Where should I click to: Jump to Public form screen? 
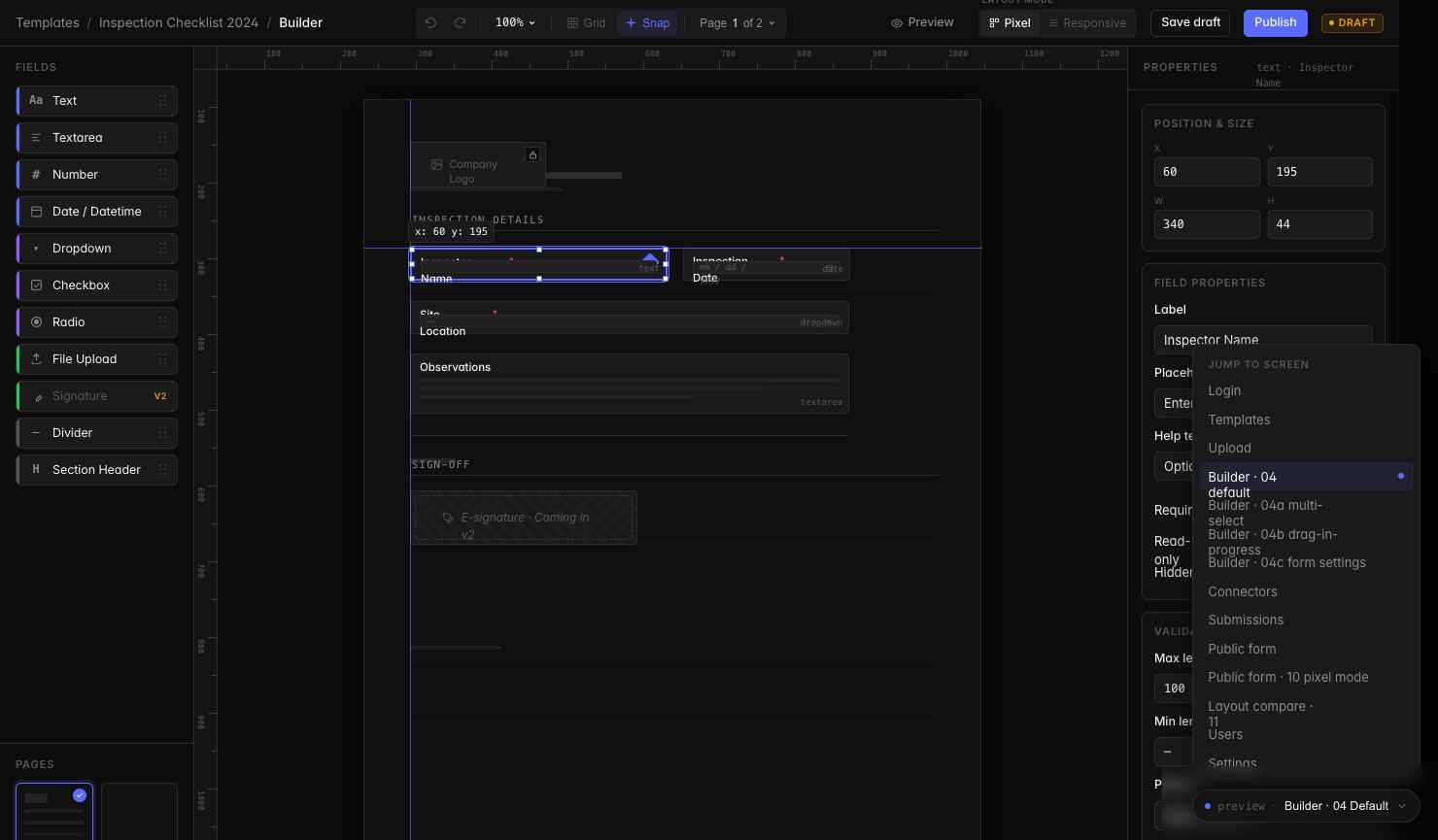click(1306, 649)
